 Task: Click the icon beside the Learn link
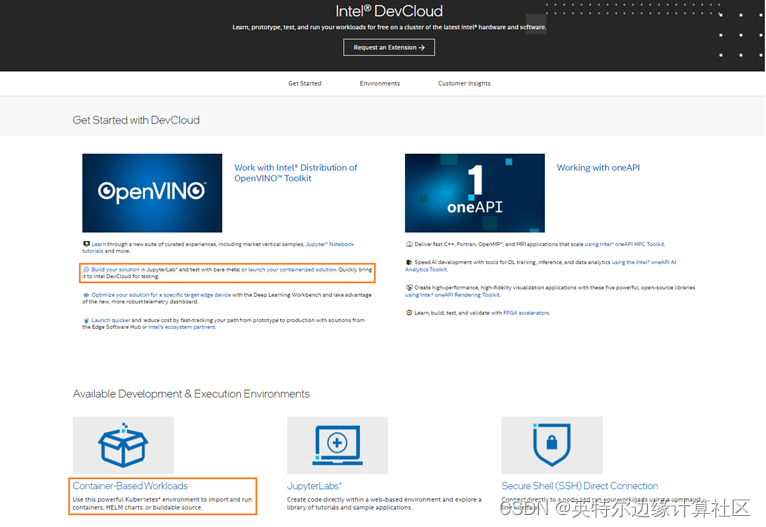click(x=86, y=244)
